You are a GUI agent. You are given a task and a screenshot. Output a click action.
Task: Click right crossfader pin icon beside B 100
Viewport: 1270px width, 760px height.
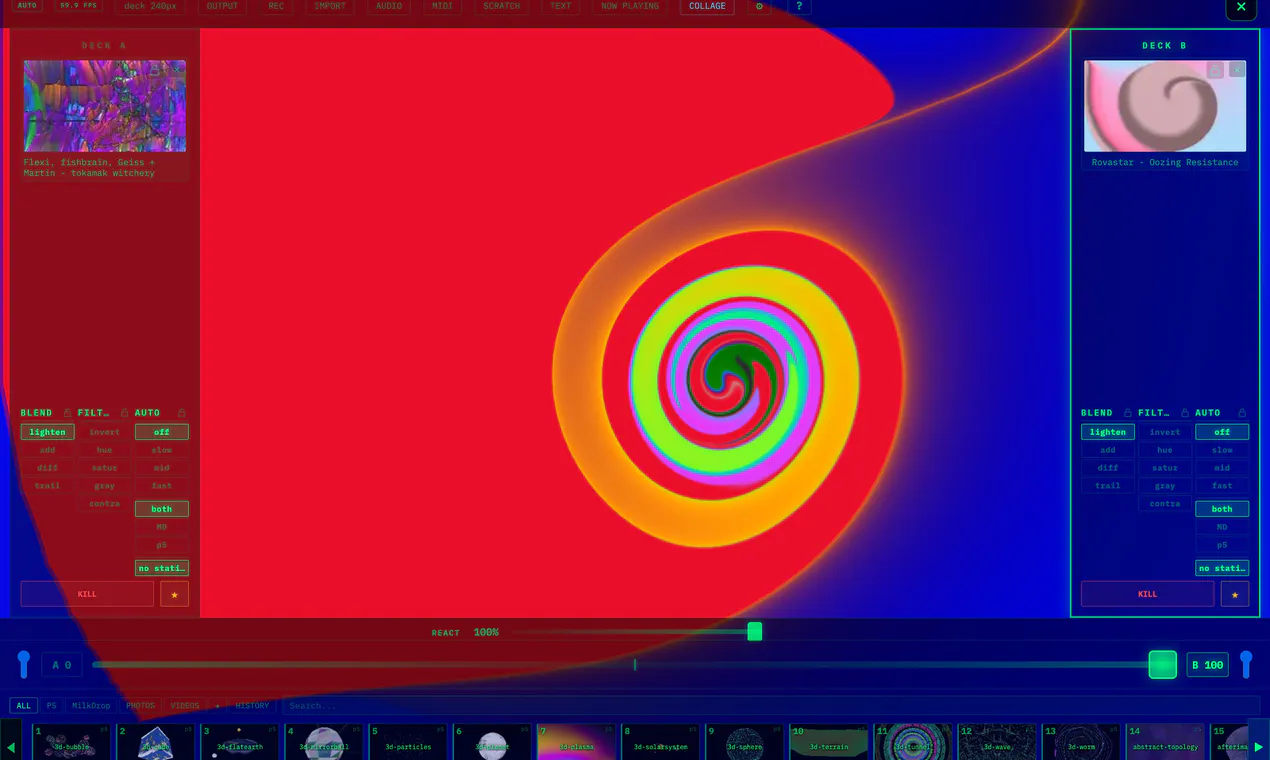pyautogui.click(x=1246, y=664)
